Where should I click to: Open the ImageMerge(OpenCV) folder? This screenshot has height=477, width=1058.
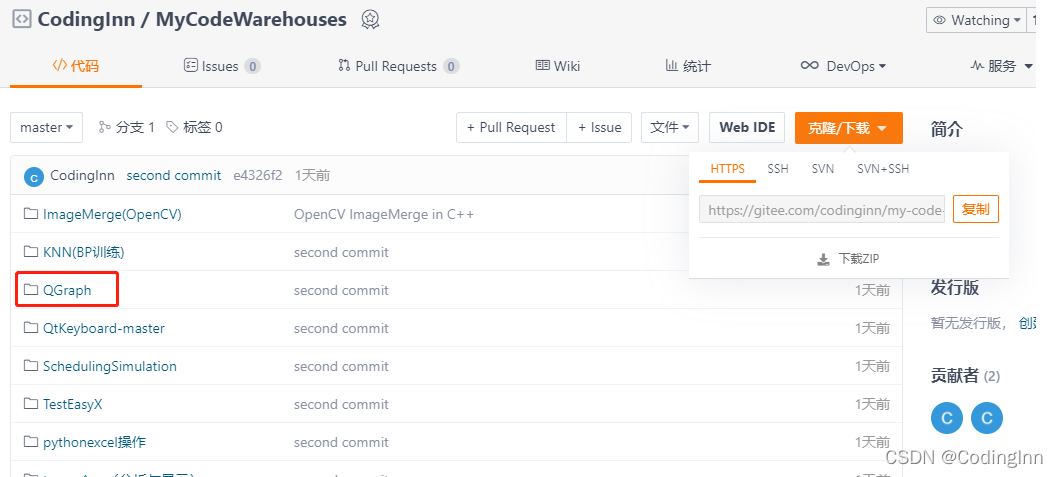pos(112,214)
